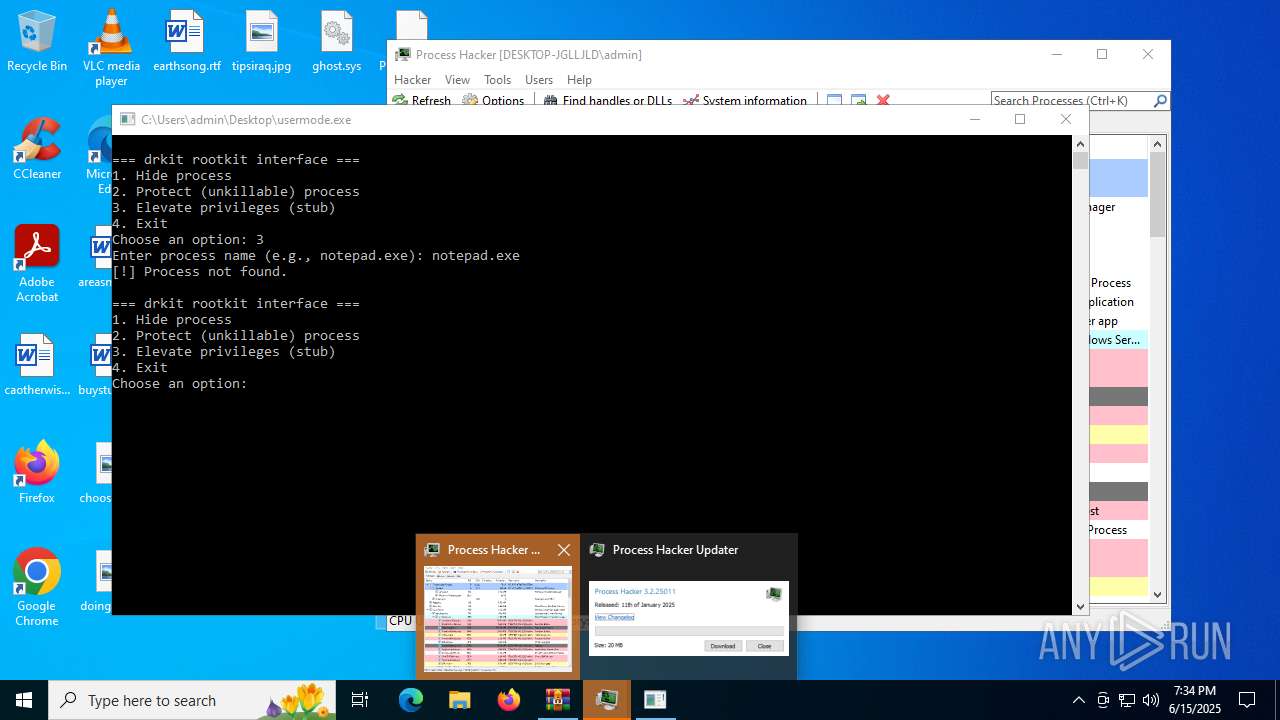This screenshot has height=720, width=1280.
Task: Open the Hacker menu
Action: (x=413, y=80)
